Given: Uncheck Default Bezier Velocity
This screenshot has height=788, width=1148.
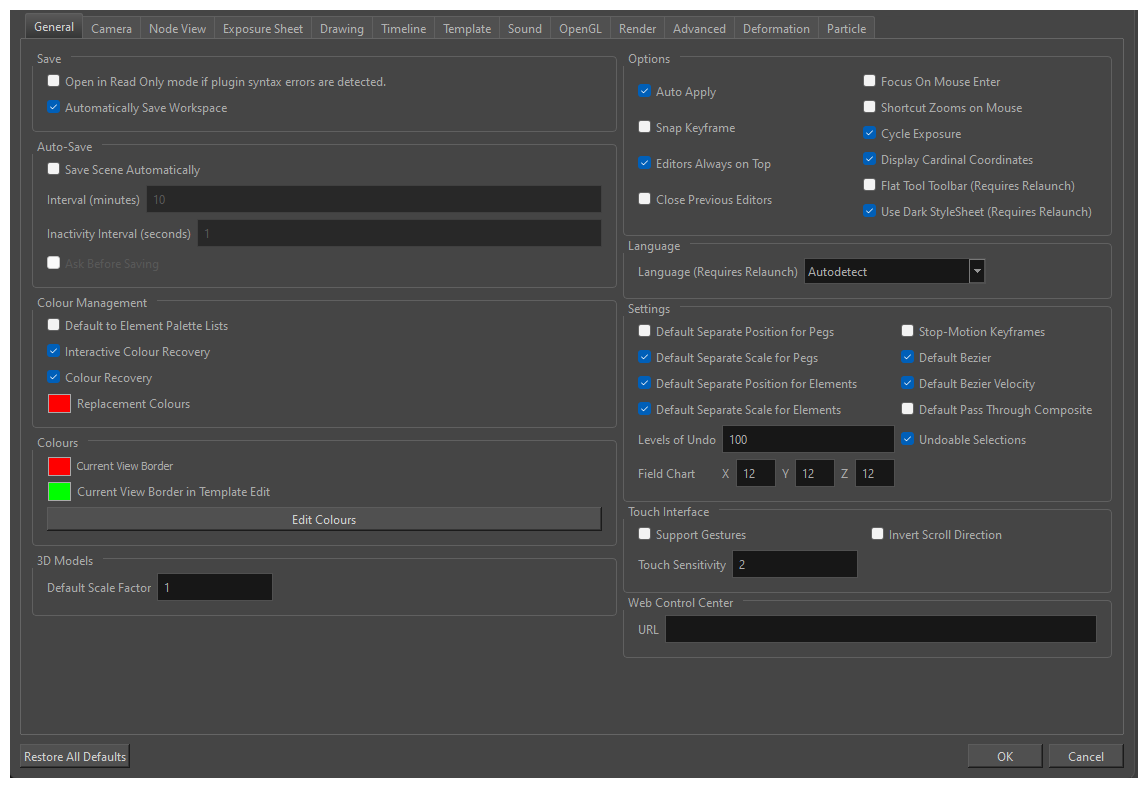Looking at the screenshot, I should pos(907,383).
